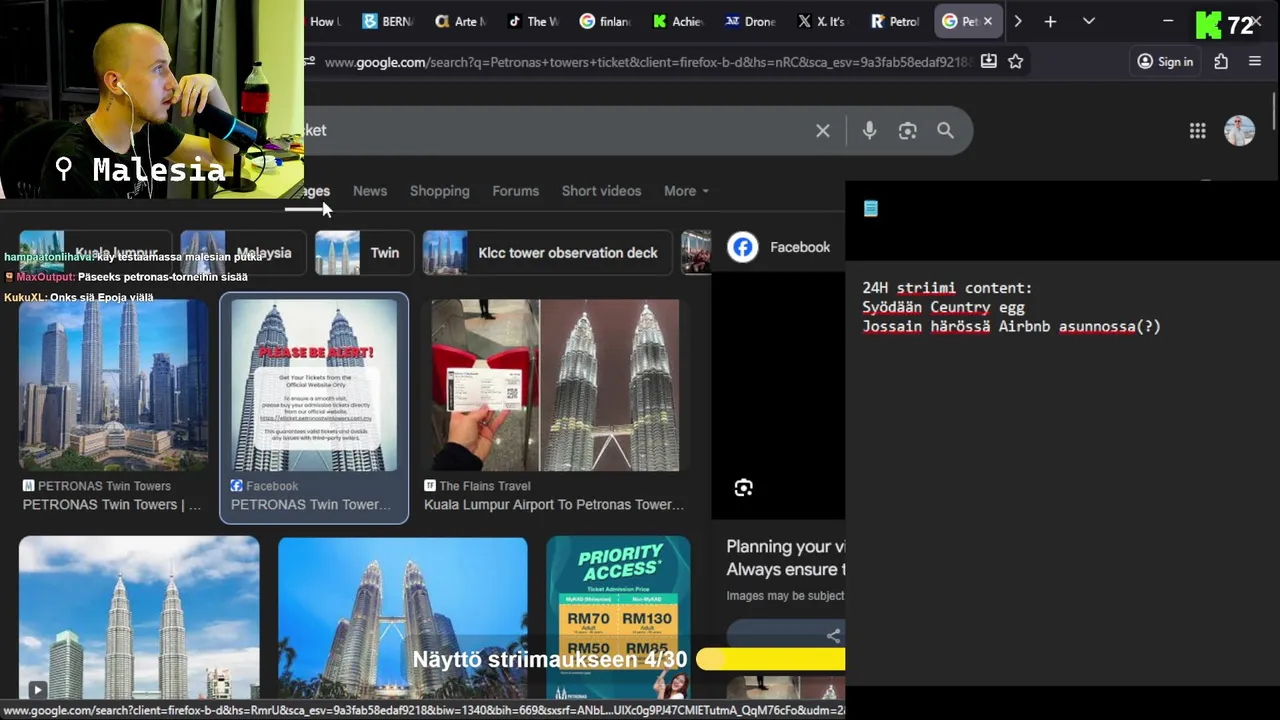Click the 'Syödään Ceuntry egg' note line
Image resolution: width=1280 pixels, height=720 pixels.
943,307
